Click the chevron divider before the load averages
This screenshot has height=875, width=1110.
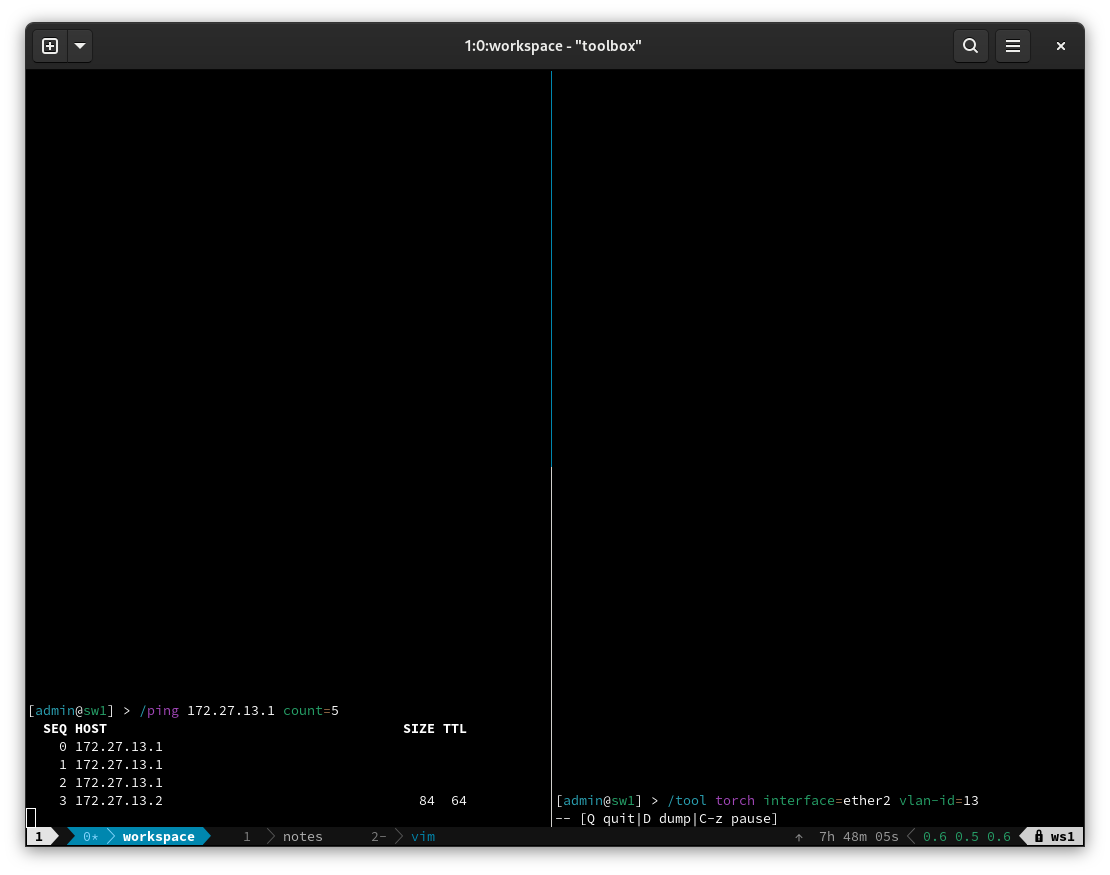911,836
